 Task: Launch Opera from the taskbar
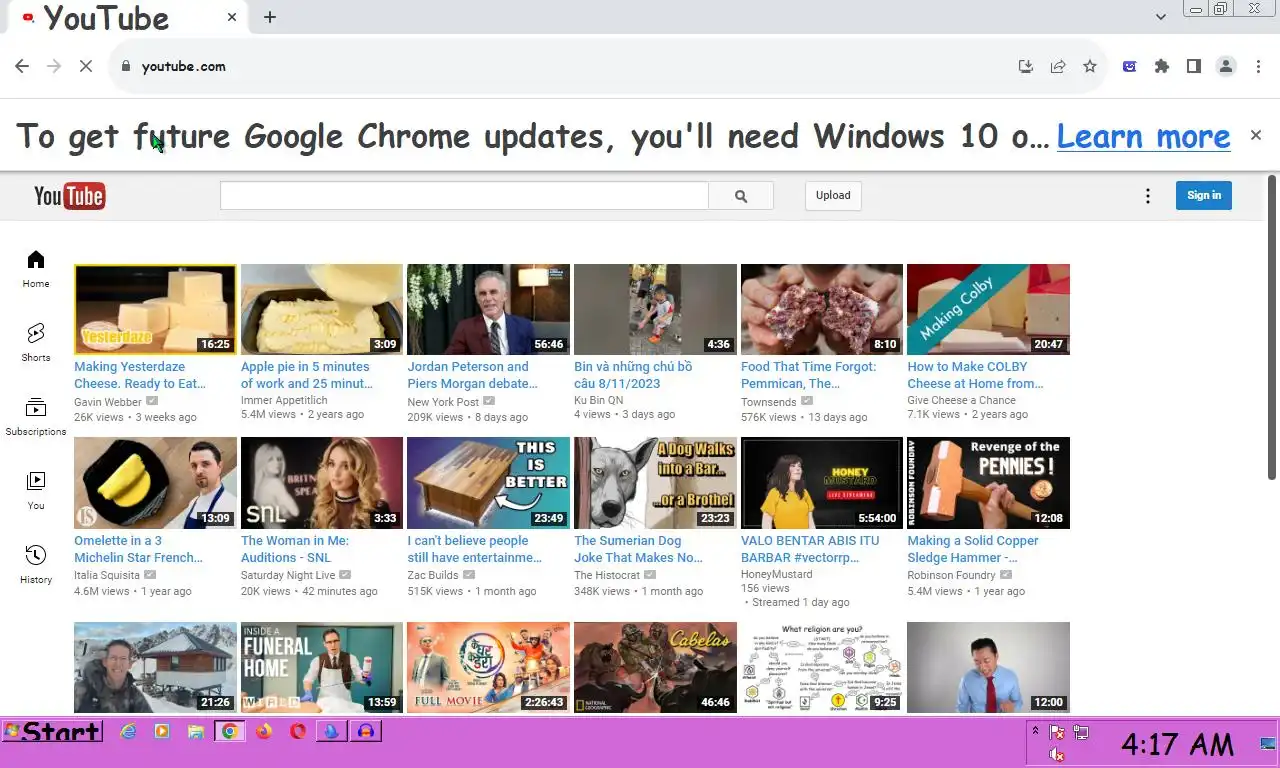tap(298, 731)
